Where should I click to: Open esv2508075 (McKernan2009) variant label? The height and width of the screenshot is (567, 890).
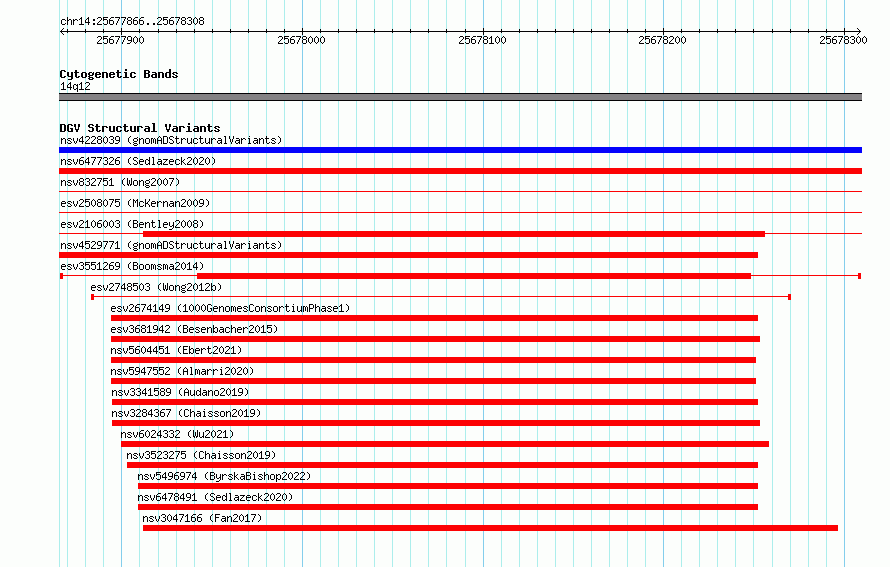pos(135,203)
